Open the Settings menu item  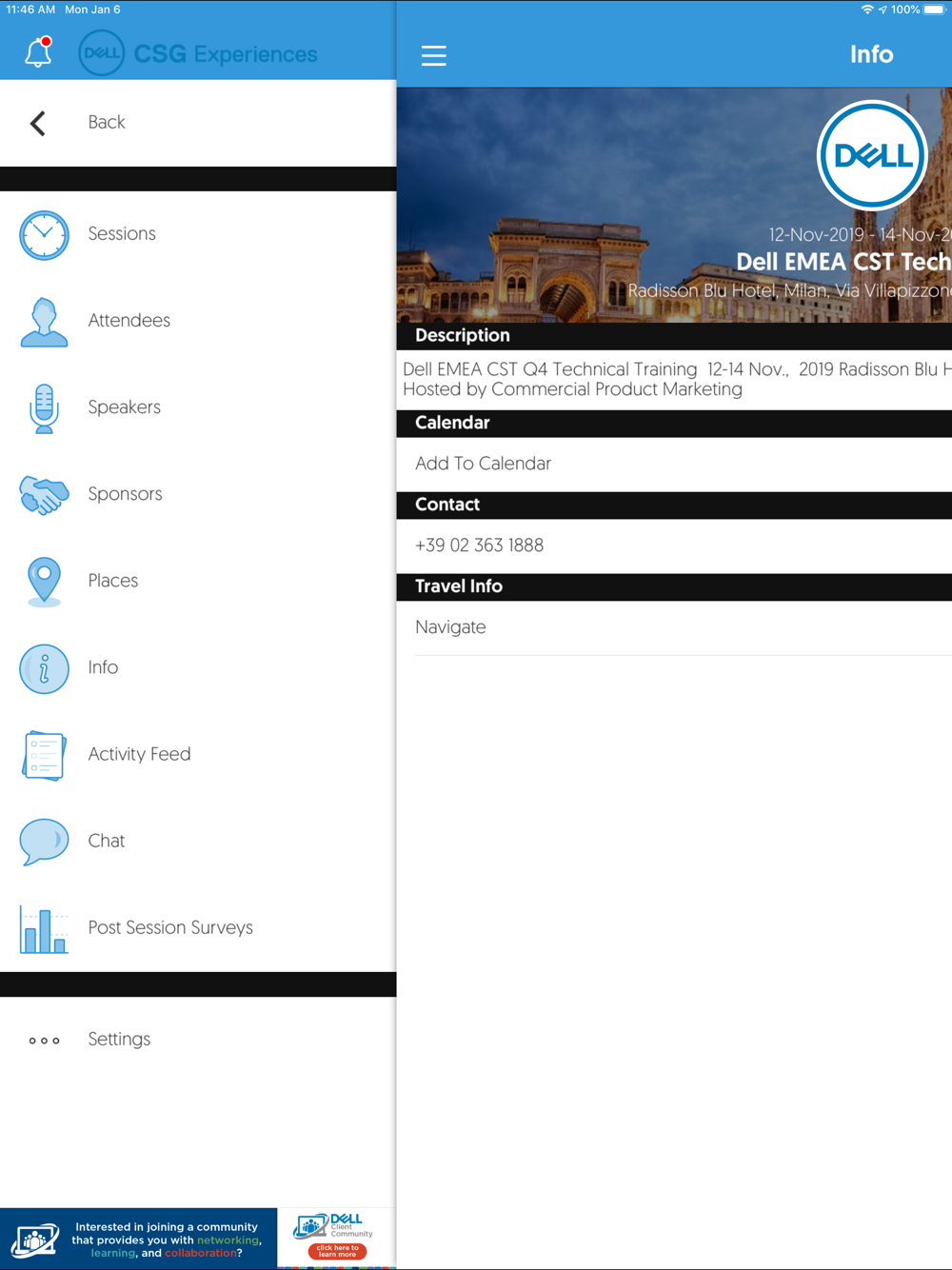(x=198, y=1040)
